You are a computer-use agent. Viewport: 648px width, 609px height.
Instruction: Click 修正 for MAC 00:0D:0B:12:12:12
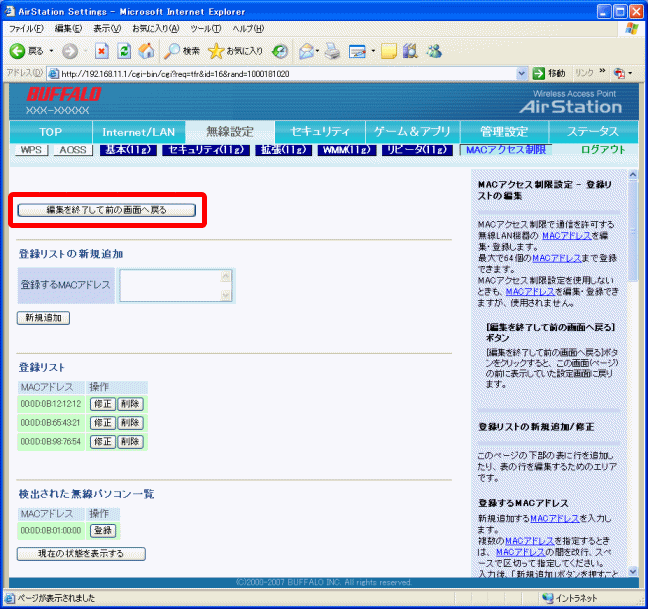click(x=103, y=404)
